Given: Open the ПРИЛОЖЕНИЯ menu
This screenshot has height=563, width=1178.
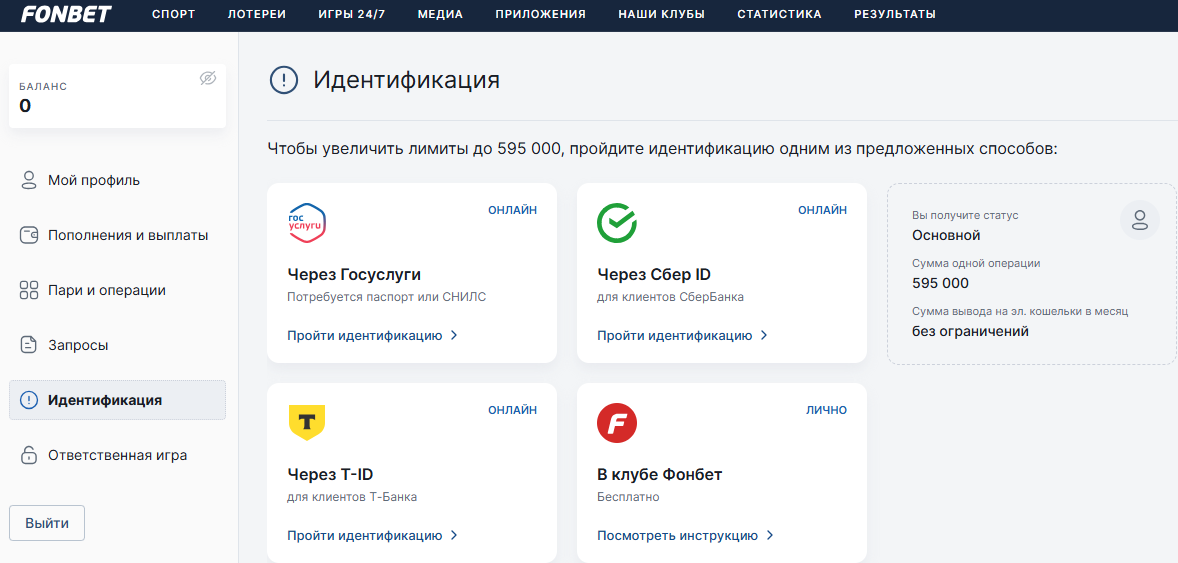Looking at the screenshot, I should 541,14.
